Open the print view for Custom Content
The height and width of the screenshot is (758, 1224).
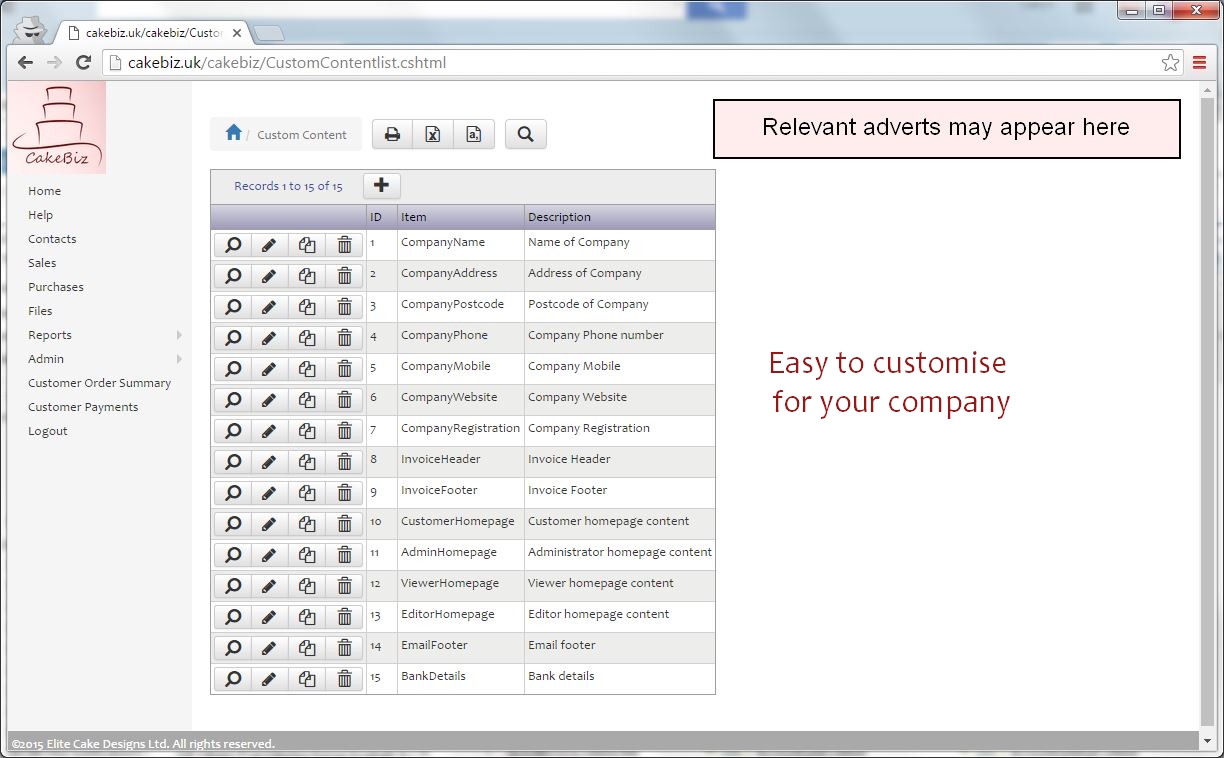(x=392, y=133)
